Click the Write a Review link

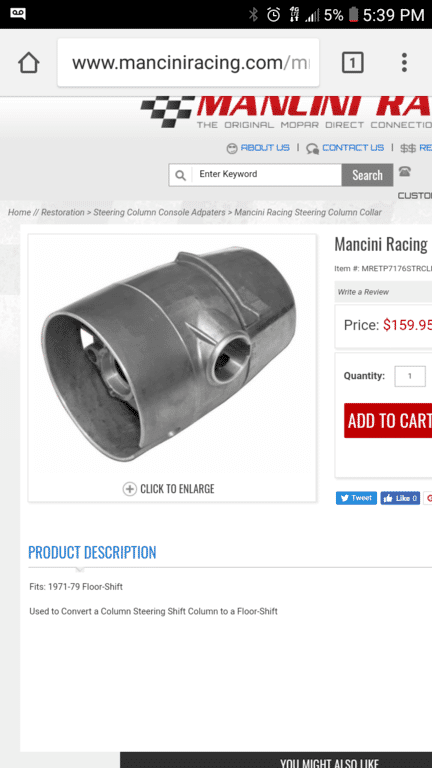pyautogui.click(x=363, y=292)
